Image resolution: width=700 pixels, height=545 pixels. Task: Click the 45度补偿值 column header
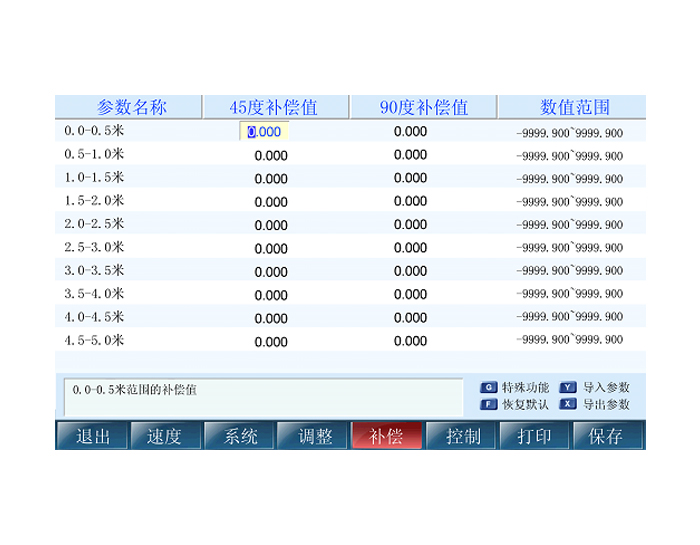point(274,107)
